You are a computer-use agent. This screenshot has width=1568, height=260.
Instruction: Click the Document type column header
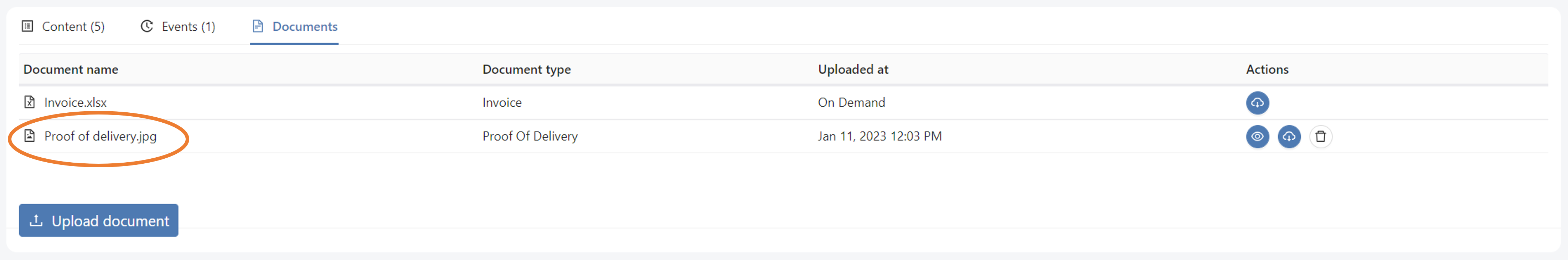pos(526,70)
